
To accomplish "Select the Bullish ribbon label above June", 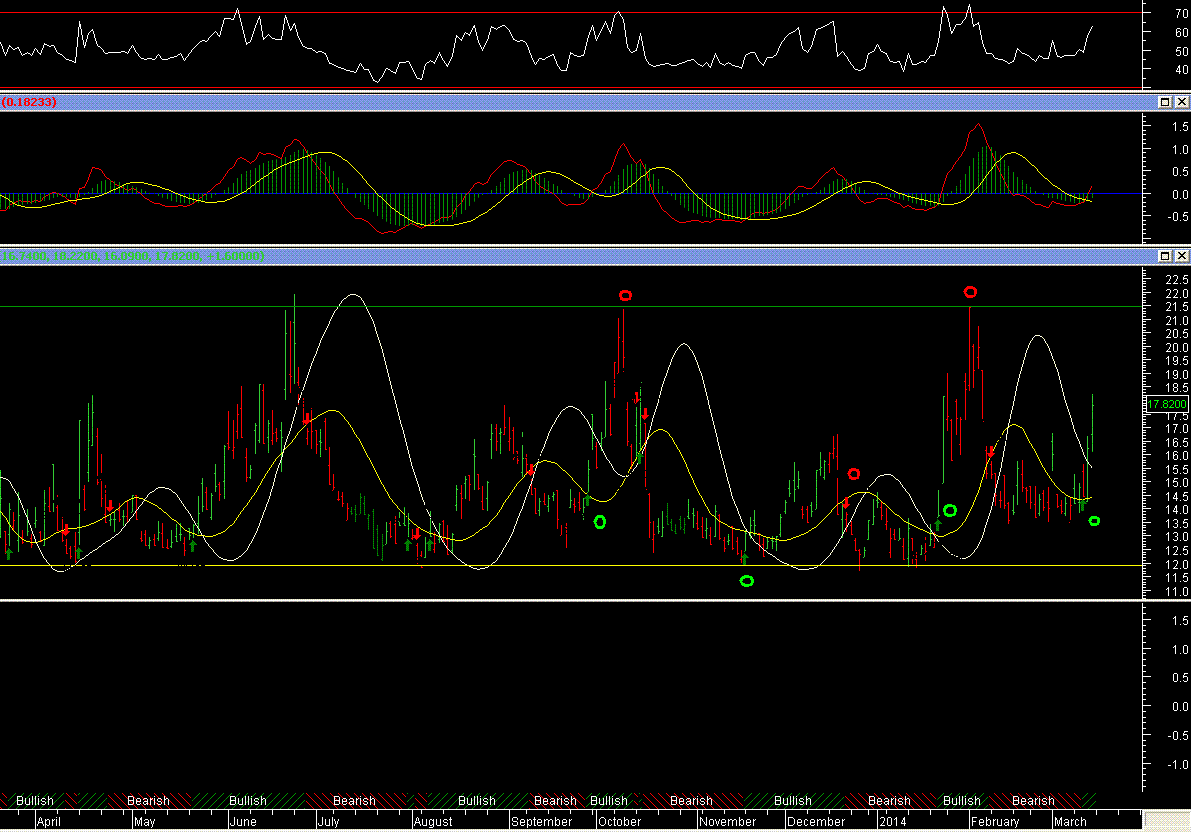I will click(248, 801).
